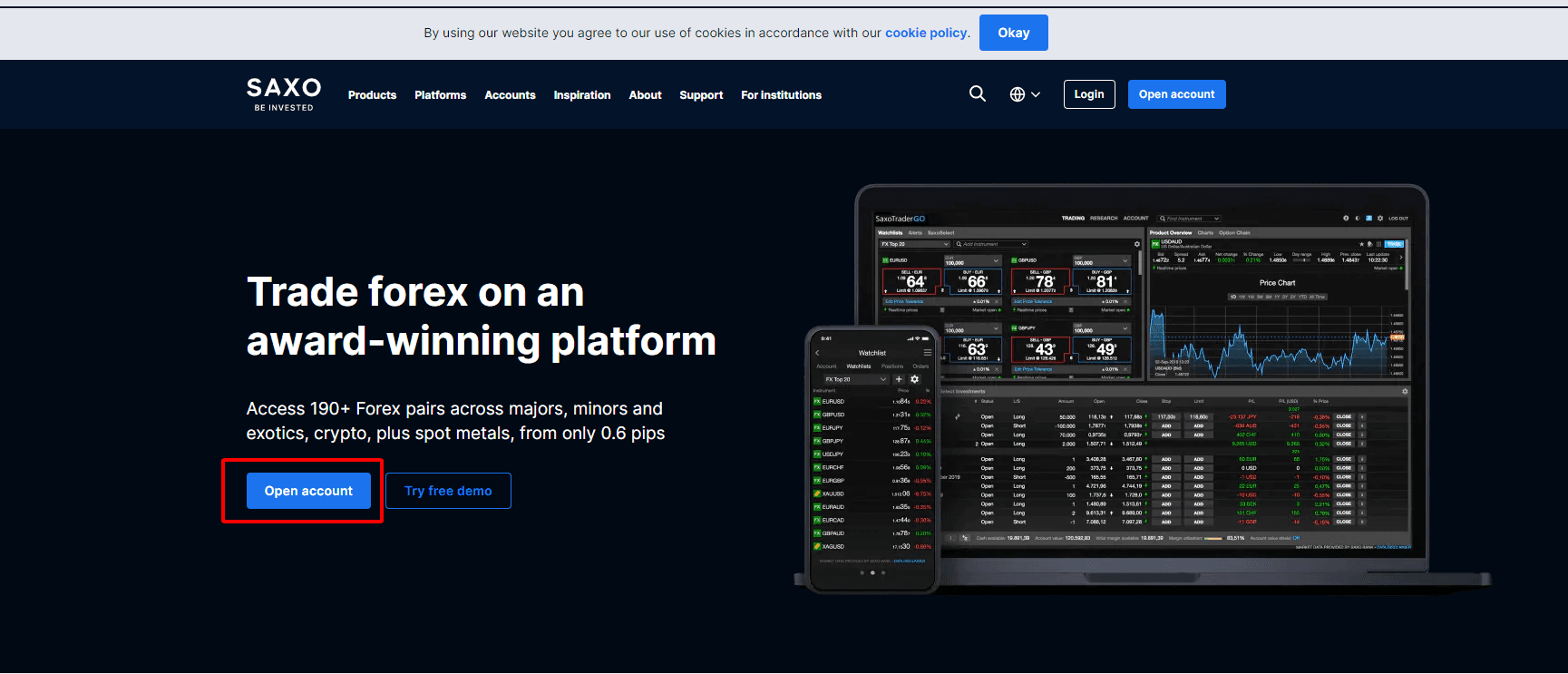Viewport: 1568px width, 674px height.
Task: Go to homepage via the SAXO logo
Action: [x=284, y=94]
